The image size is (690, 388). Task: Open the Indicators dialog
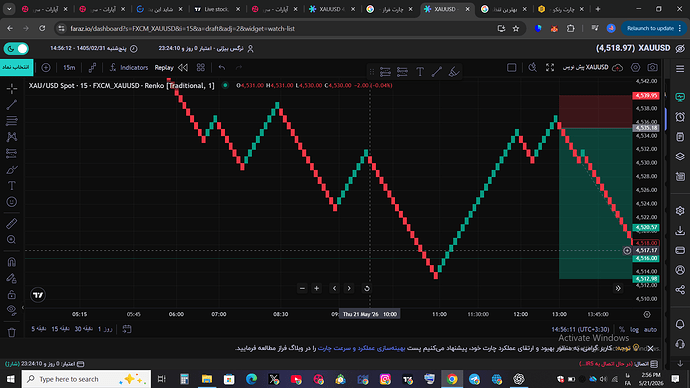128,68
